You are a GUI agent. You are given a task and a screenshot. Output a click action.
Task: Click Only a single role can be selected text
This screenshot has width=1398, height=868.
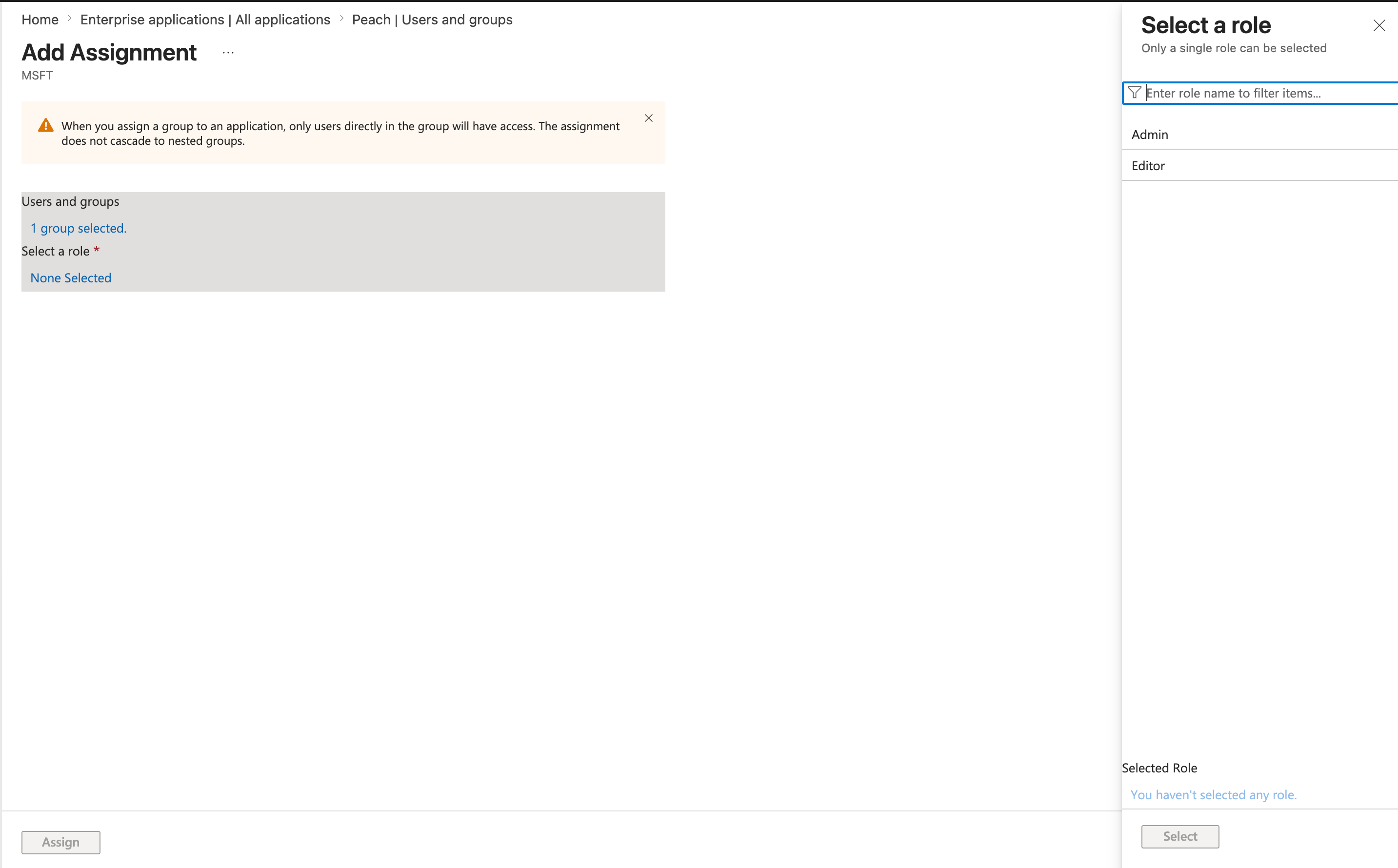[x=1234, y=48]
